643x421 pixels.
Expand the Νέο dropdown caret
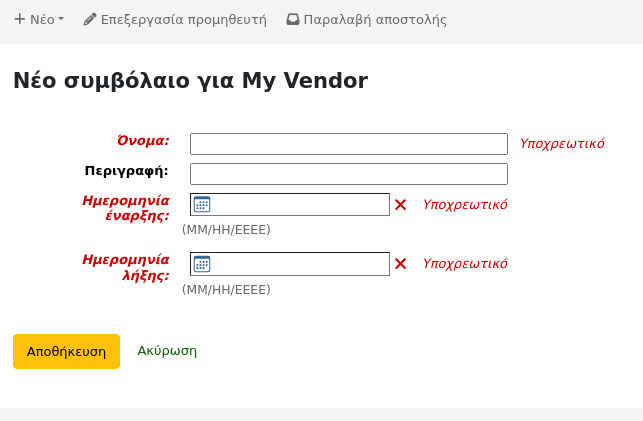click(61, 19)
